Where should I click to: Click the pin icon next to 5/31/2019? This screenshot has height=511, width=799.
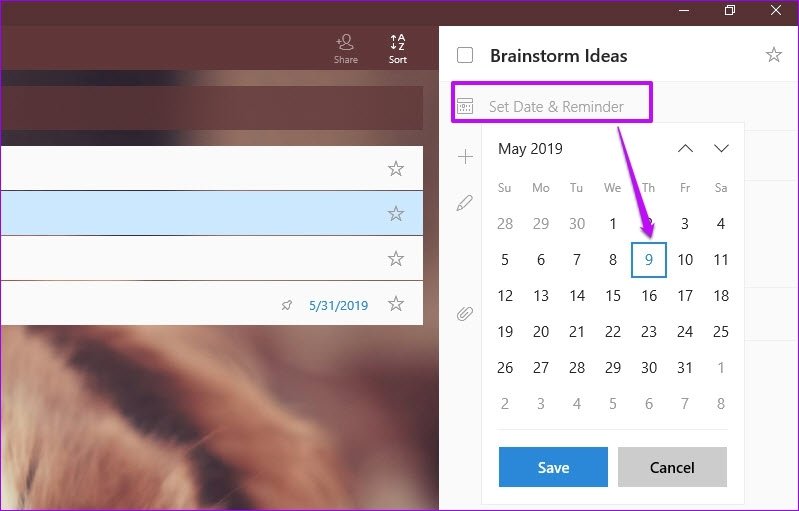[x=287, y=305]
